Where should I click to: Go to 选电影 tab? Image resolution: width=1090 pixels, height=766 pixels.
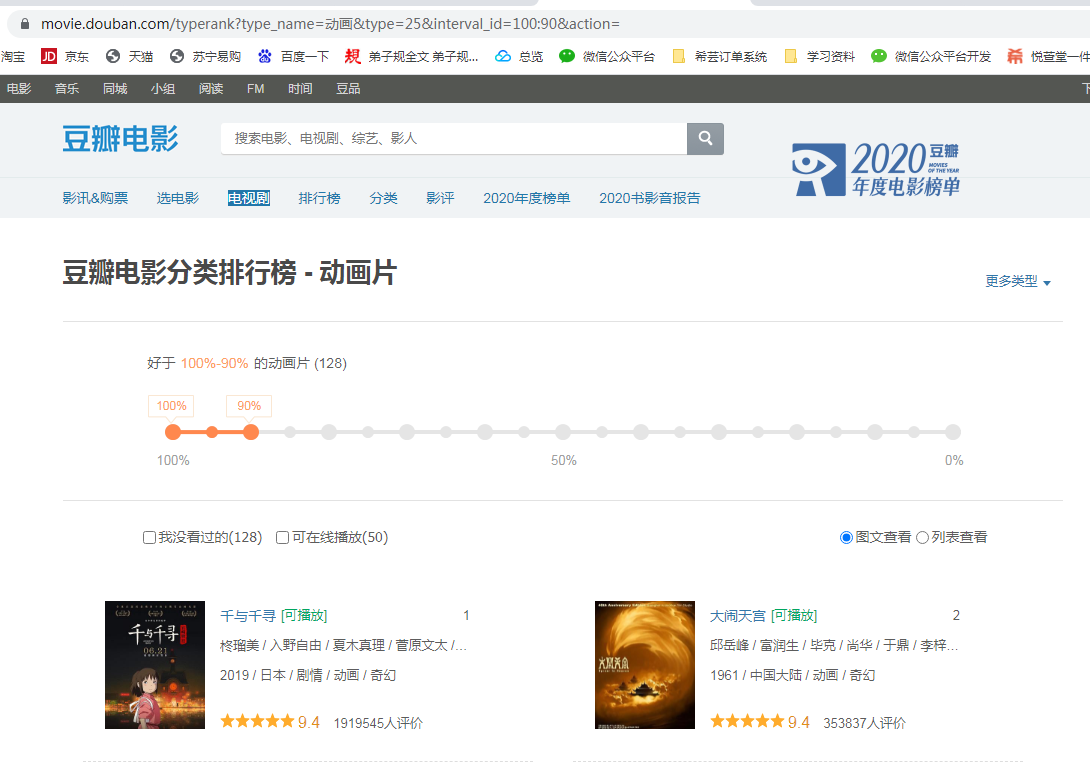click(178, 198)
